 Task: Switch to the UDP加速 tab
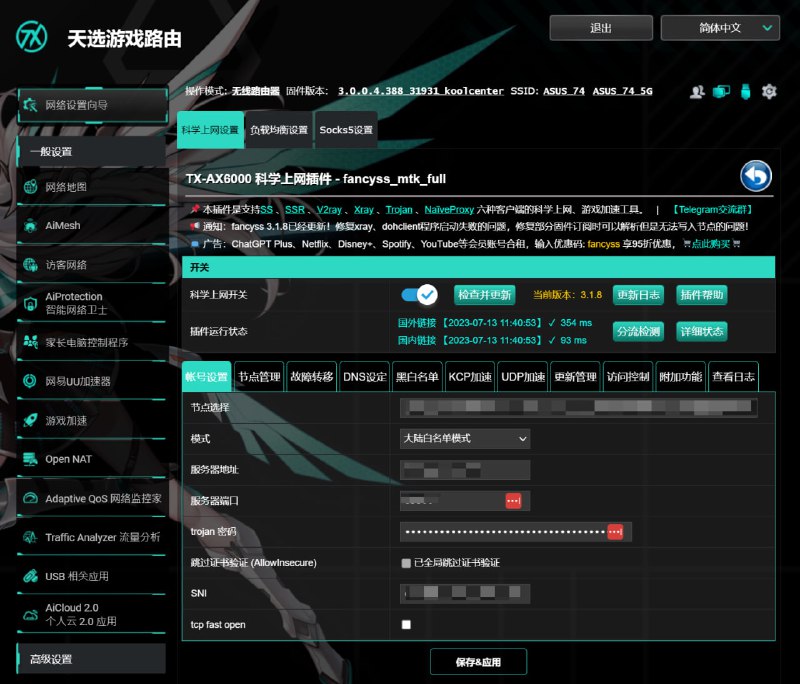coord(523,377)
